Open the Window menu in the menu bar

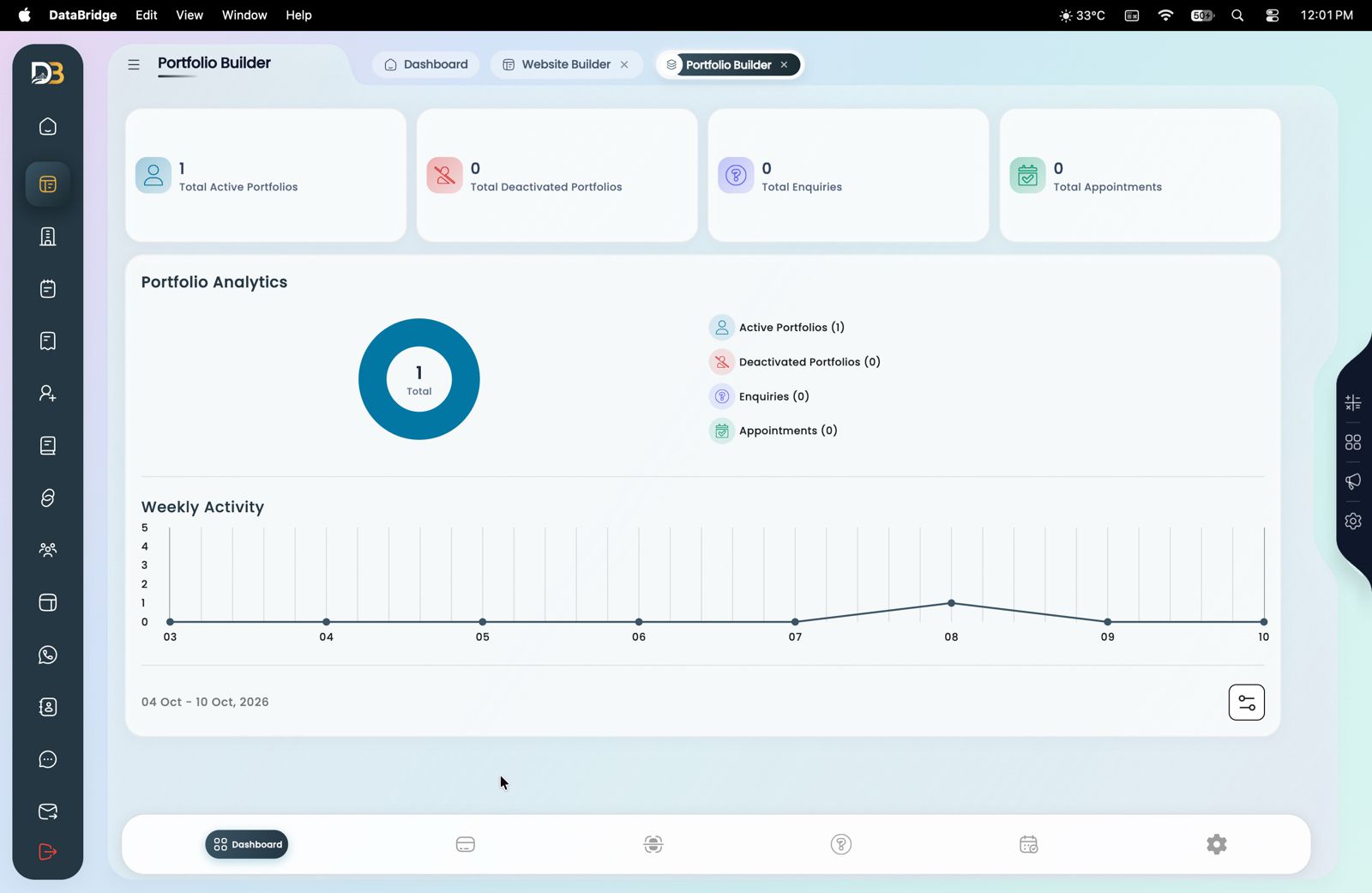[x=244, y=15]
